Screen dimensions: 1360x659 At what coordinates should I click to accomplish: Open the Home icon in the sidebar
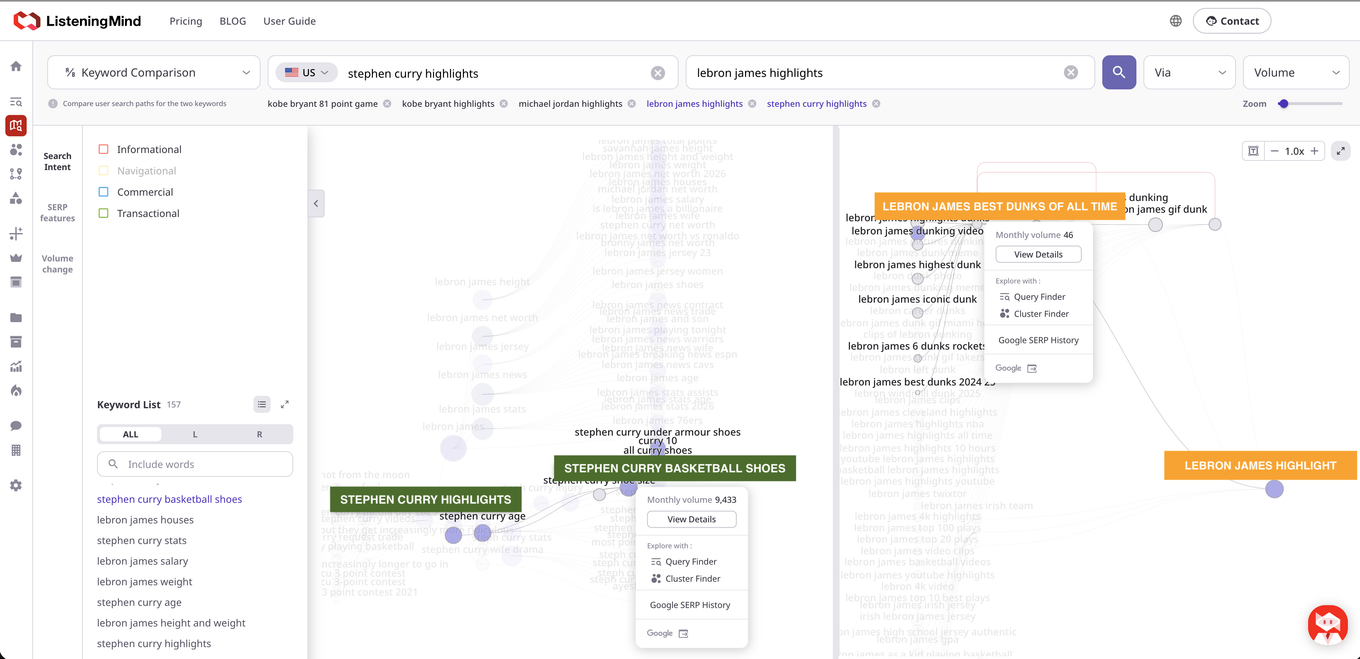click(16, 66)
